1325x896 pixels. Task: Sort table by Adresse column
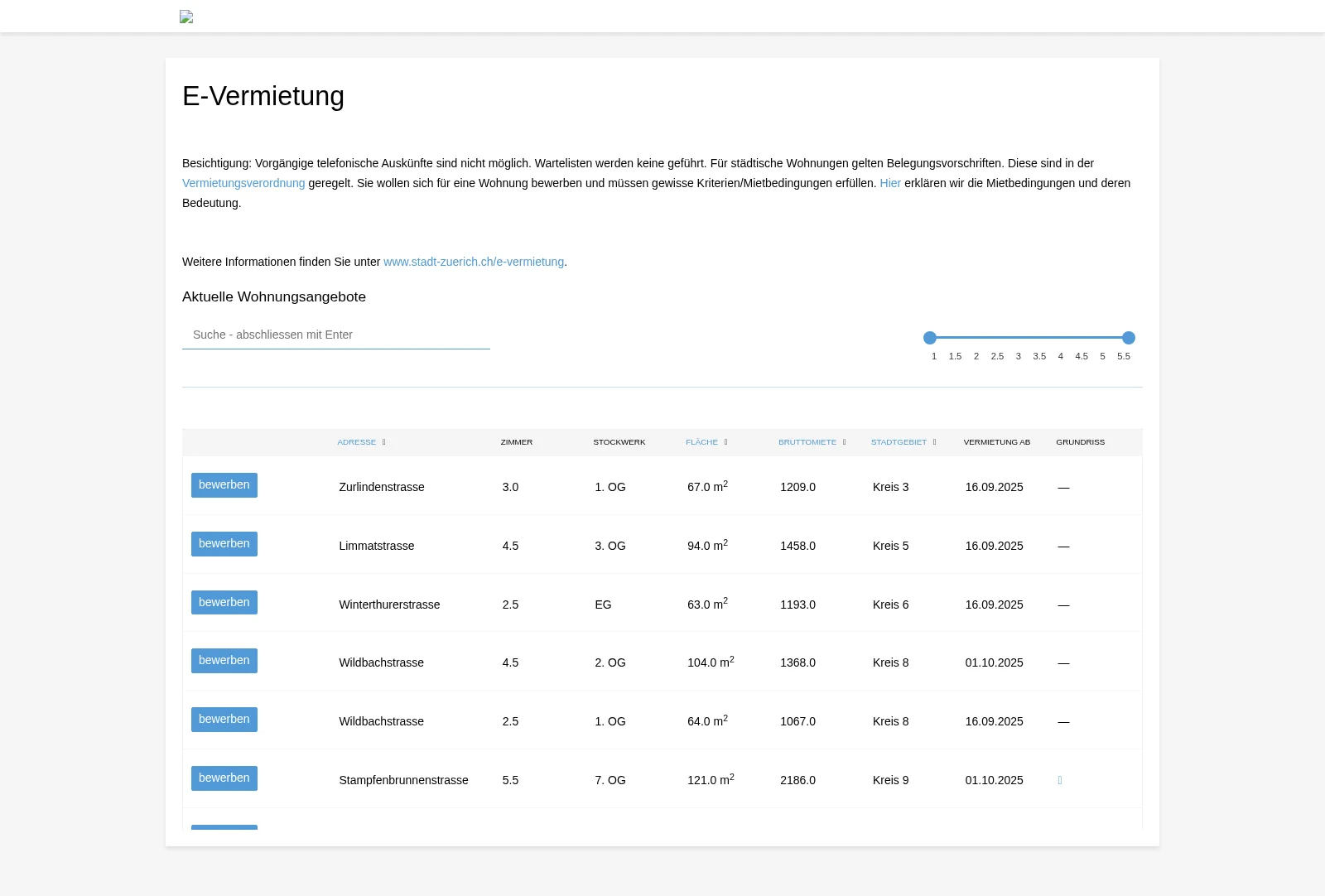tap(362, 442)
